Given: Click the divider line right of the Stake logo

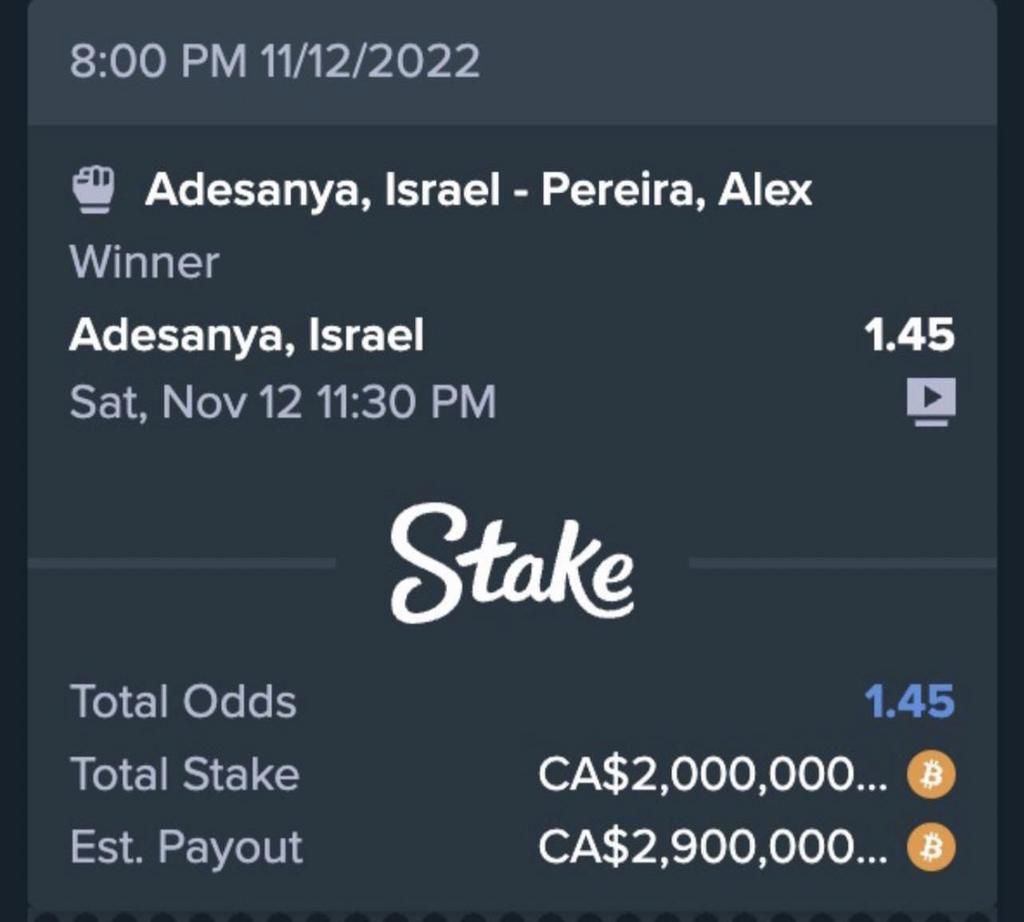Looking at the screenshot, I should 842,564.
